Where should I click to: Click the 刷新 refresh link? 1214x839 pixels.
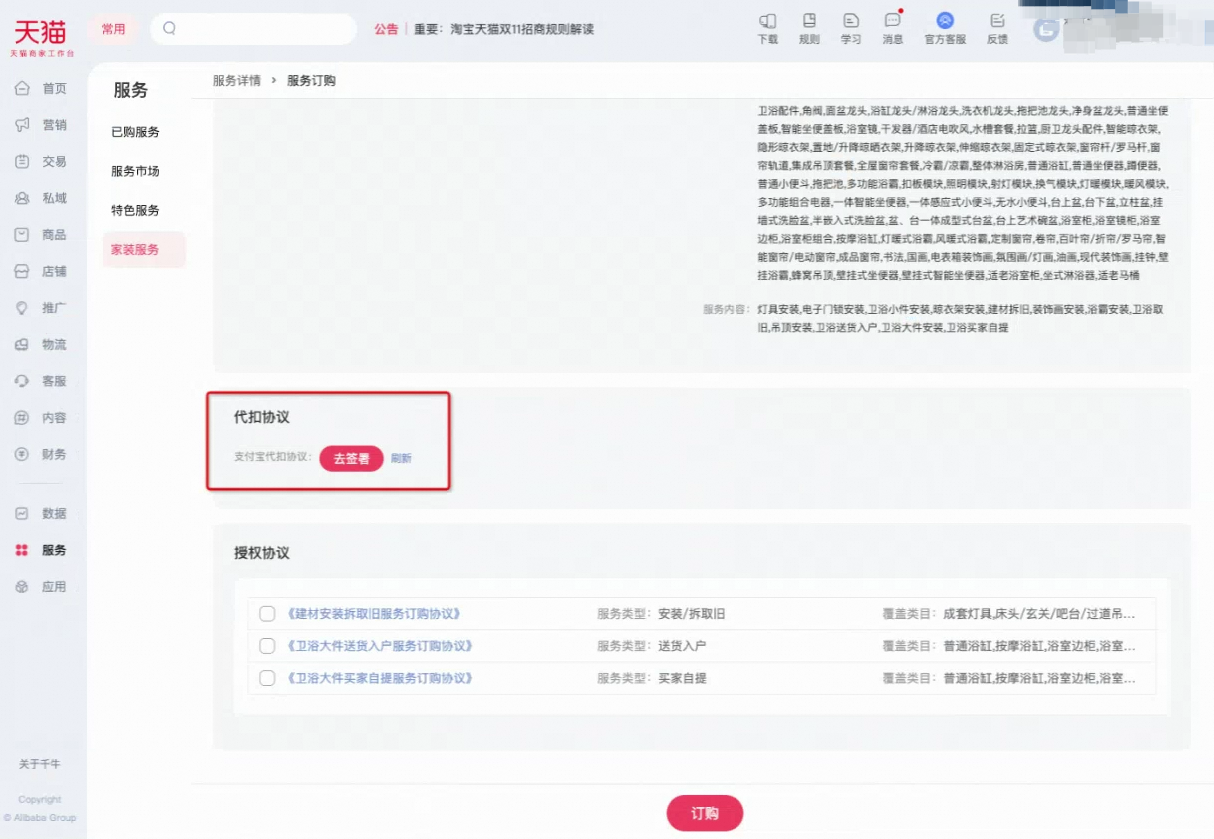point(401,459)
